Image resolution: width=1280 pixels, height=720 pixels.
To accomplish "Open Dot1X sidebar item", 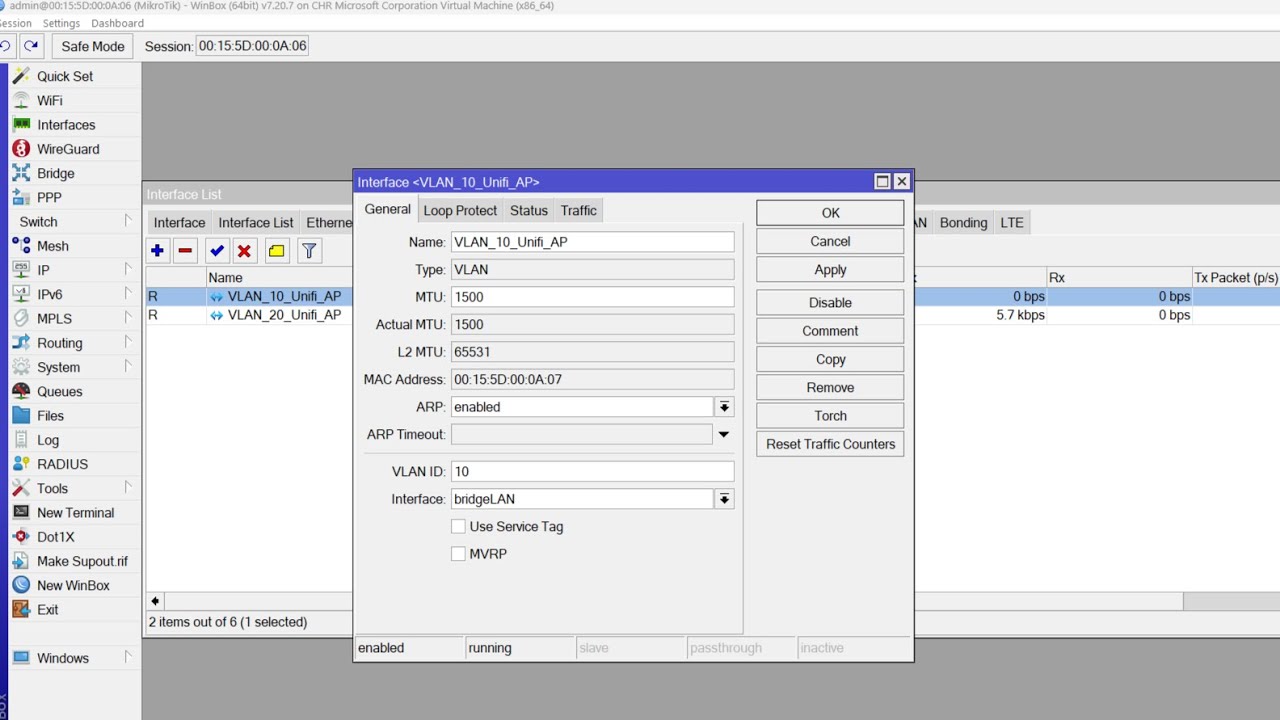I will [x=55, y=537].
